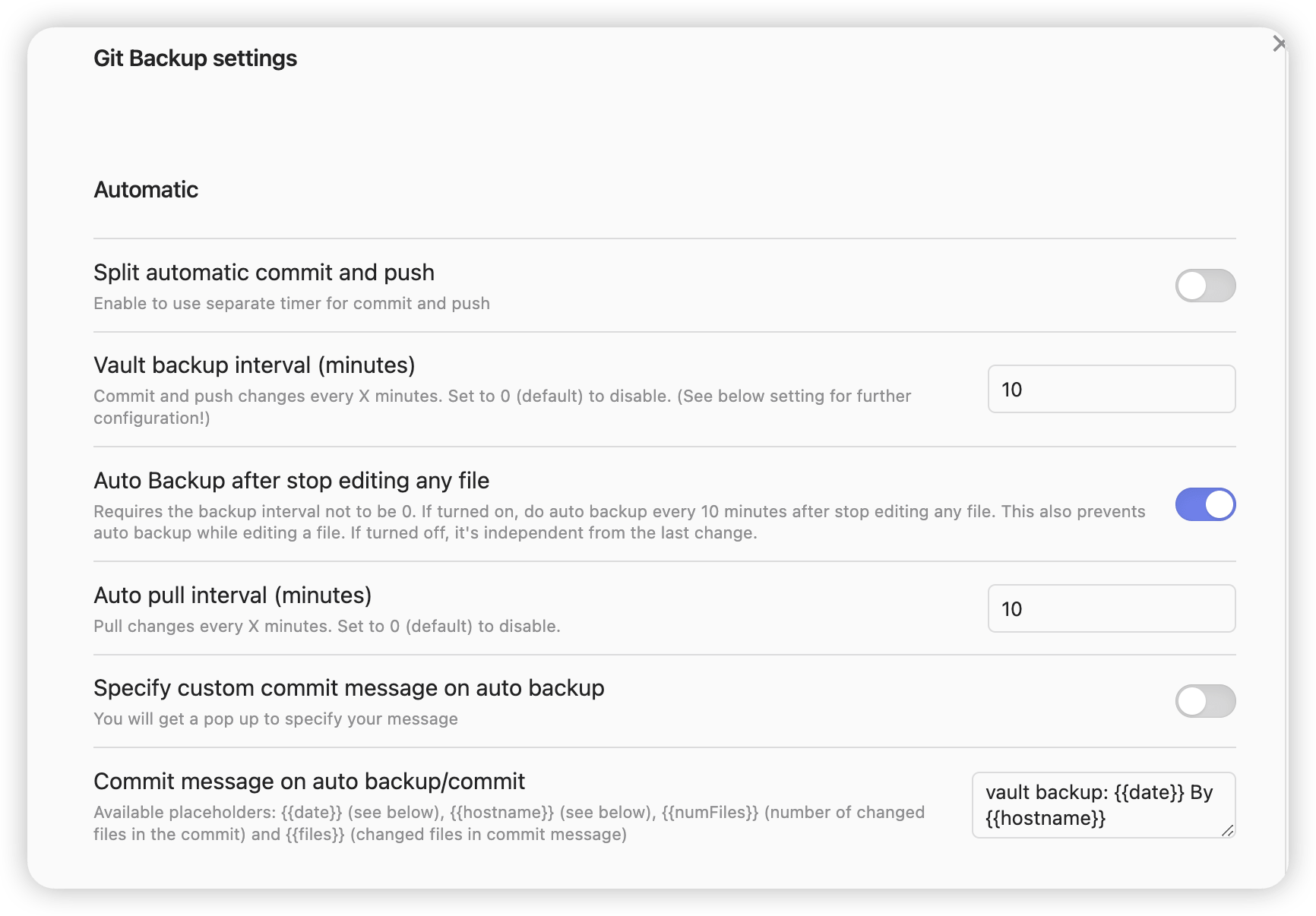Click the Auto Backup after stop editing label

[292, 481]
